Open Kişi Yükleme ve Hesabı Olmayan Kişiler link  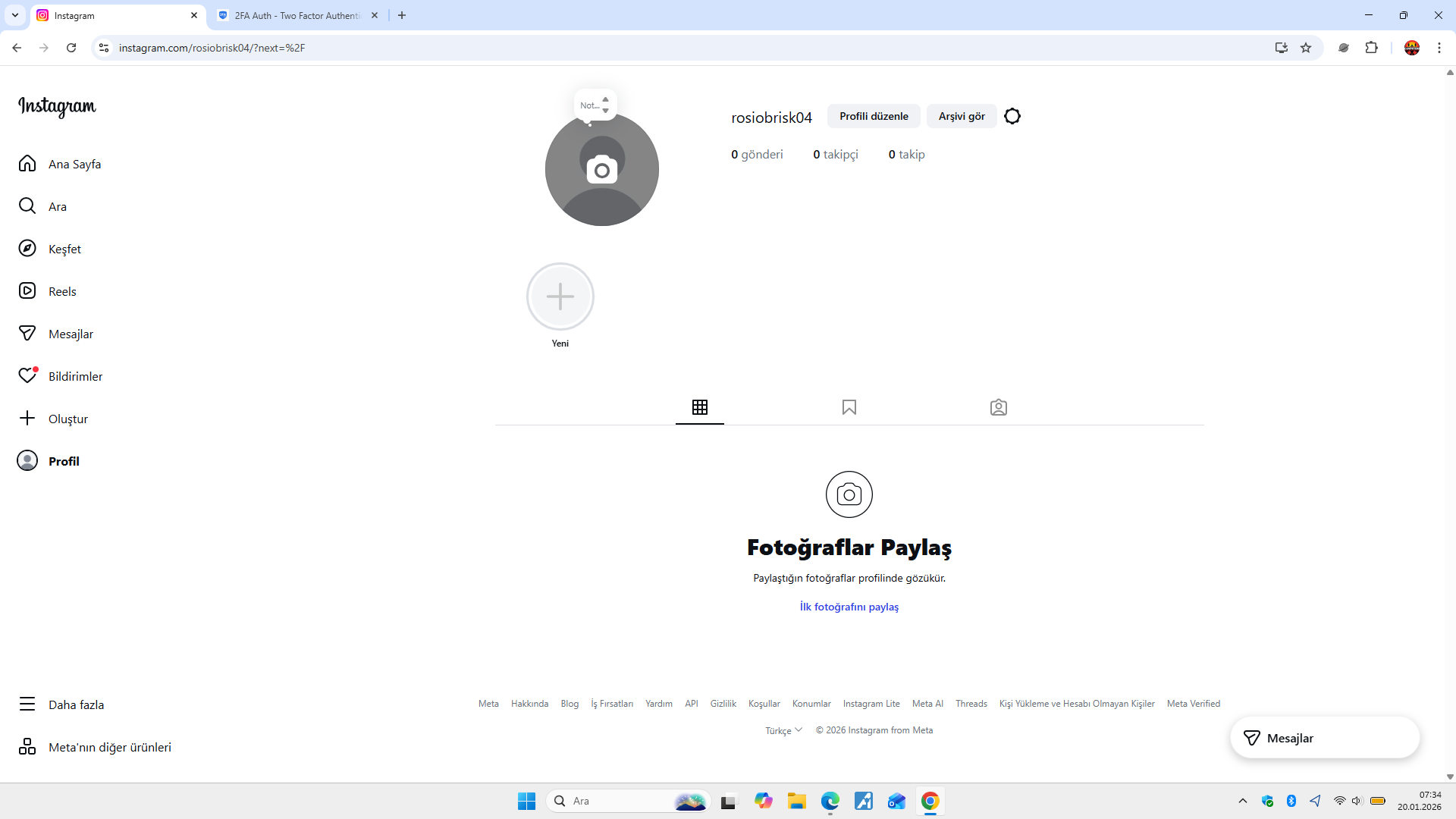(x=1077, y=704)
